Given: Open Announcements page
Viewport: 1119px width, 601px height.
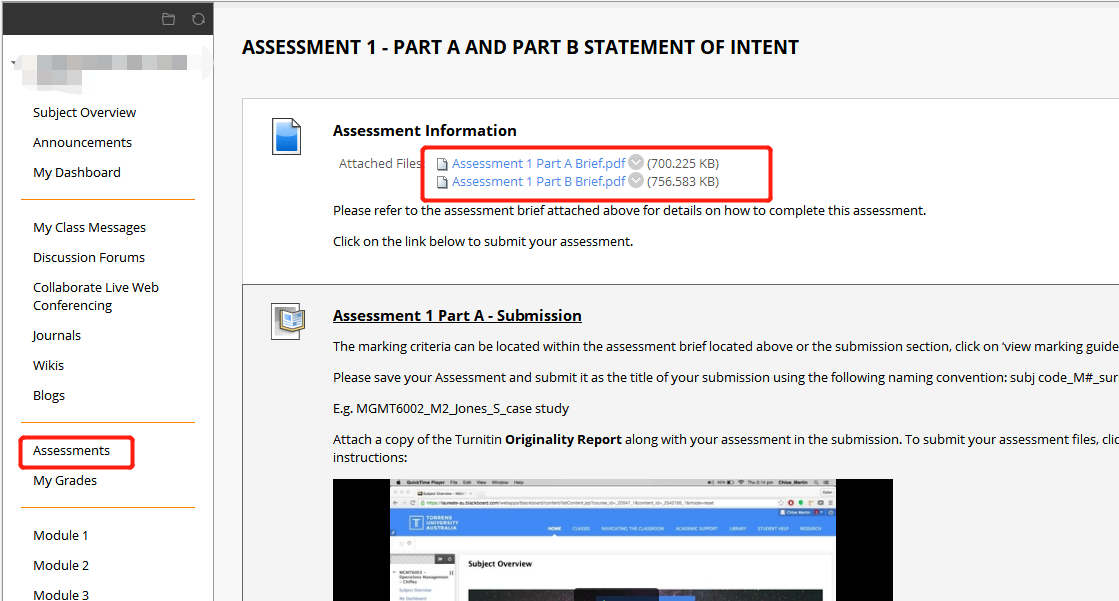Looking at the screenshot, I should 82,142.
